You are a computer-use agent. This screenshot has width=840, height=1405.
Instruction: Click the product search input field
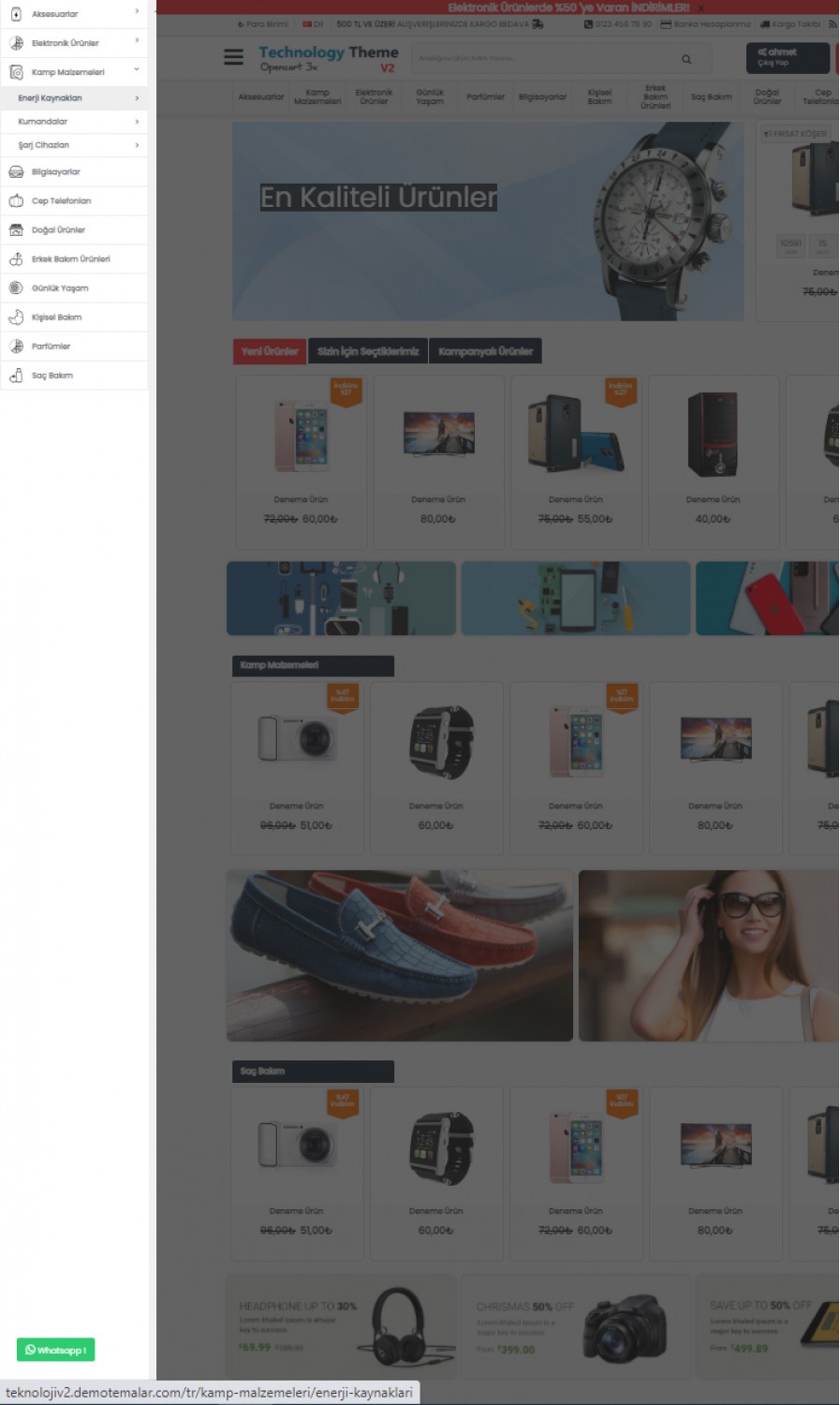click(x=553, y=59)
